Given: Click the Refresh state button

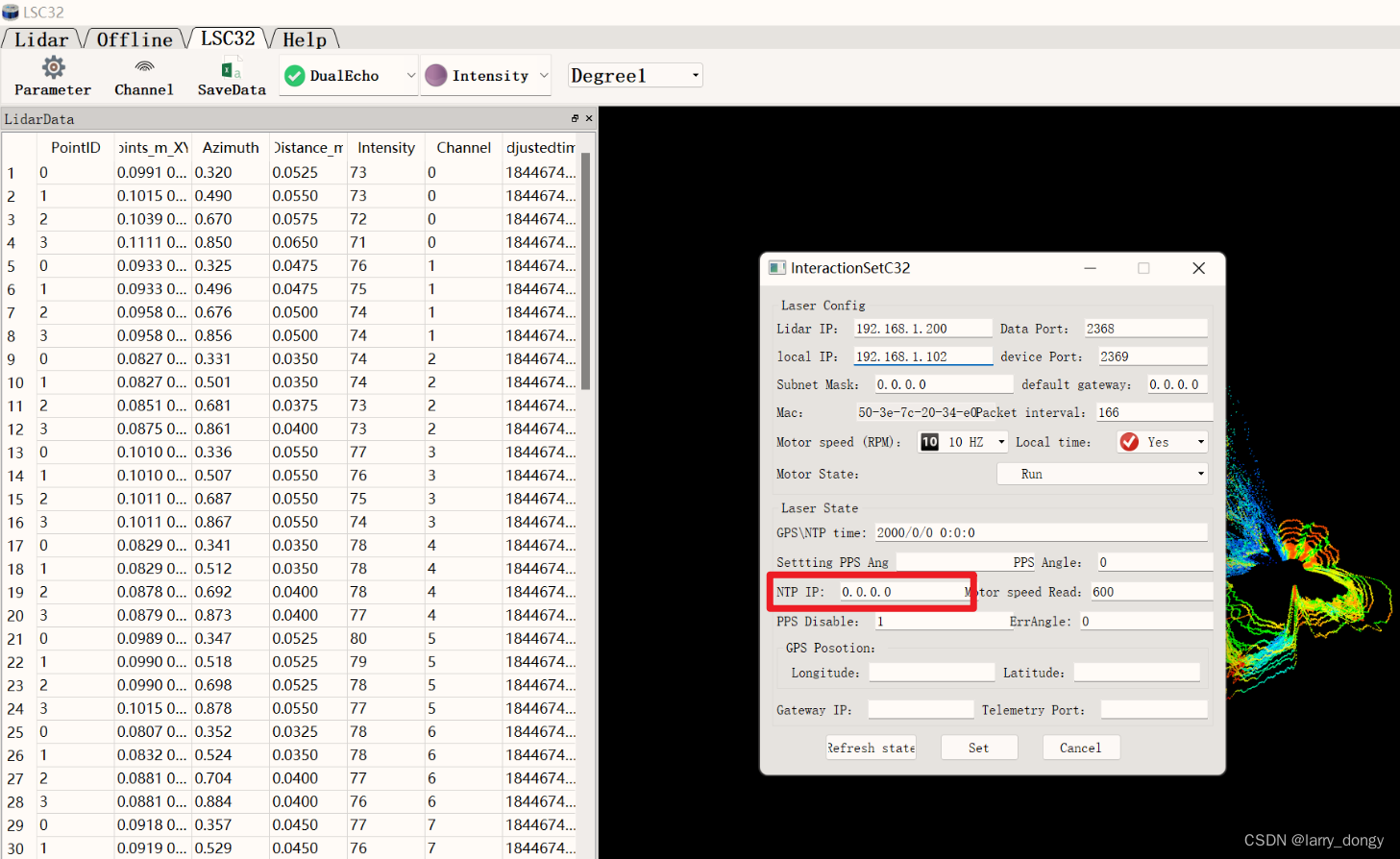Looking at the screenshot, I should [871, 748].
